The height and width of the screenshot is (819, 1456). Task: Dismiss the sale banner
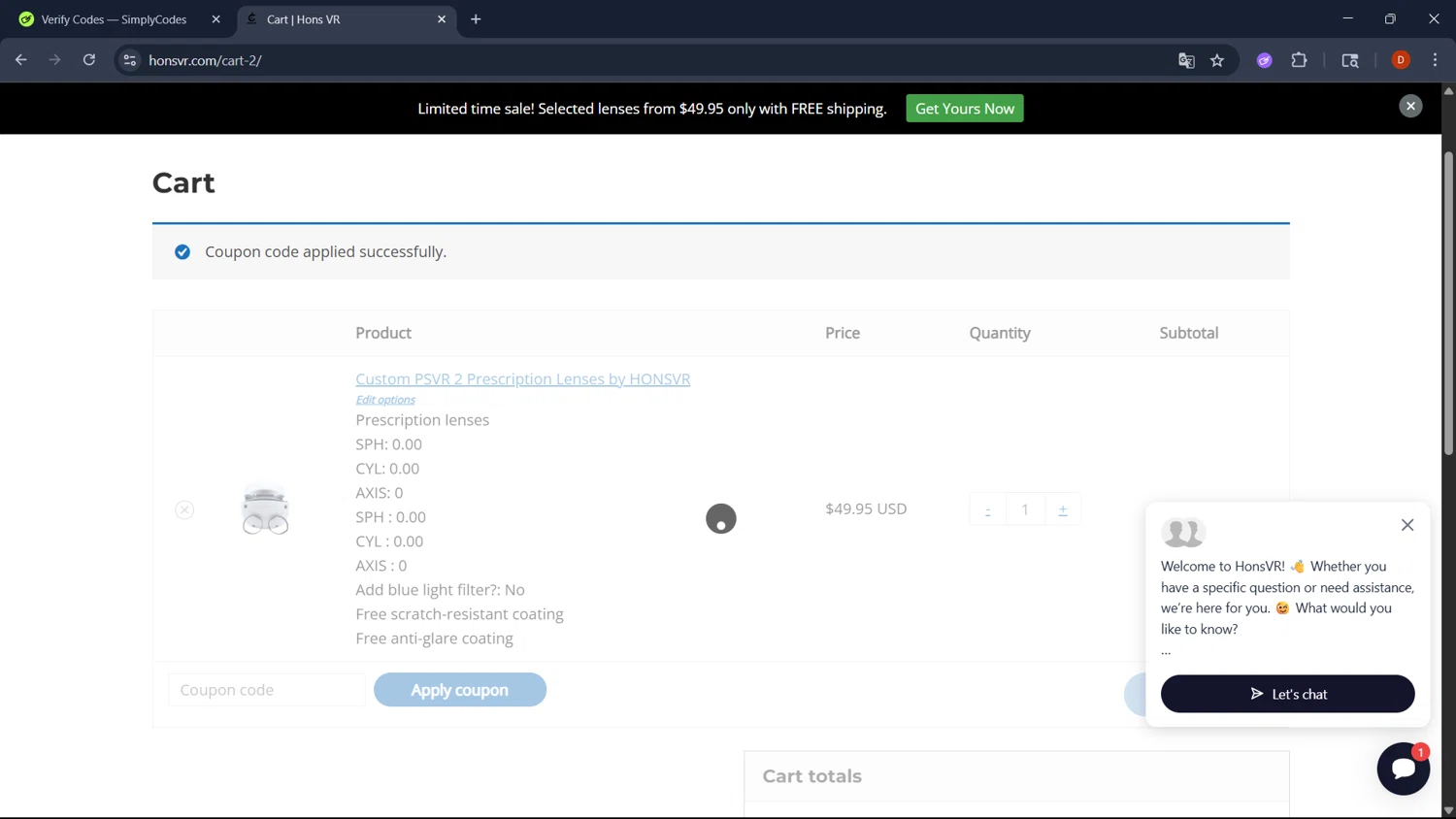pos(1410,106)
